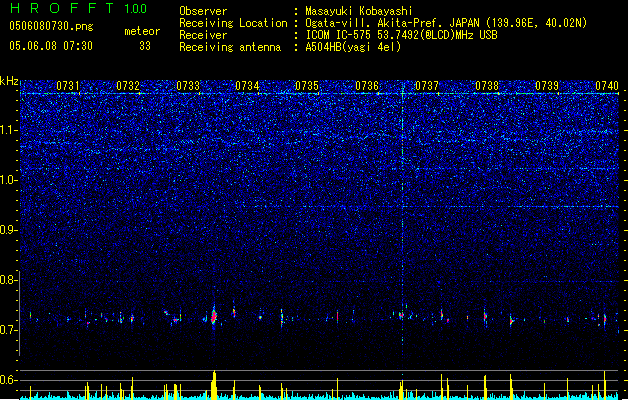Screen dimensions: 629x400
Task: Select the ICOM IC-575 receiver text
Action: [x=401, y=35]
